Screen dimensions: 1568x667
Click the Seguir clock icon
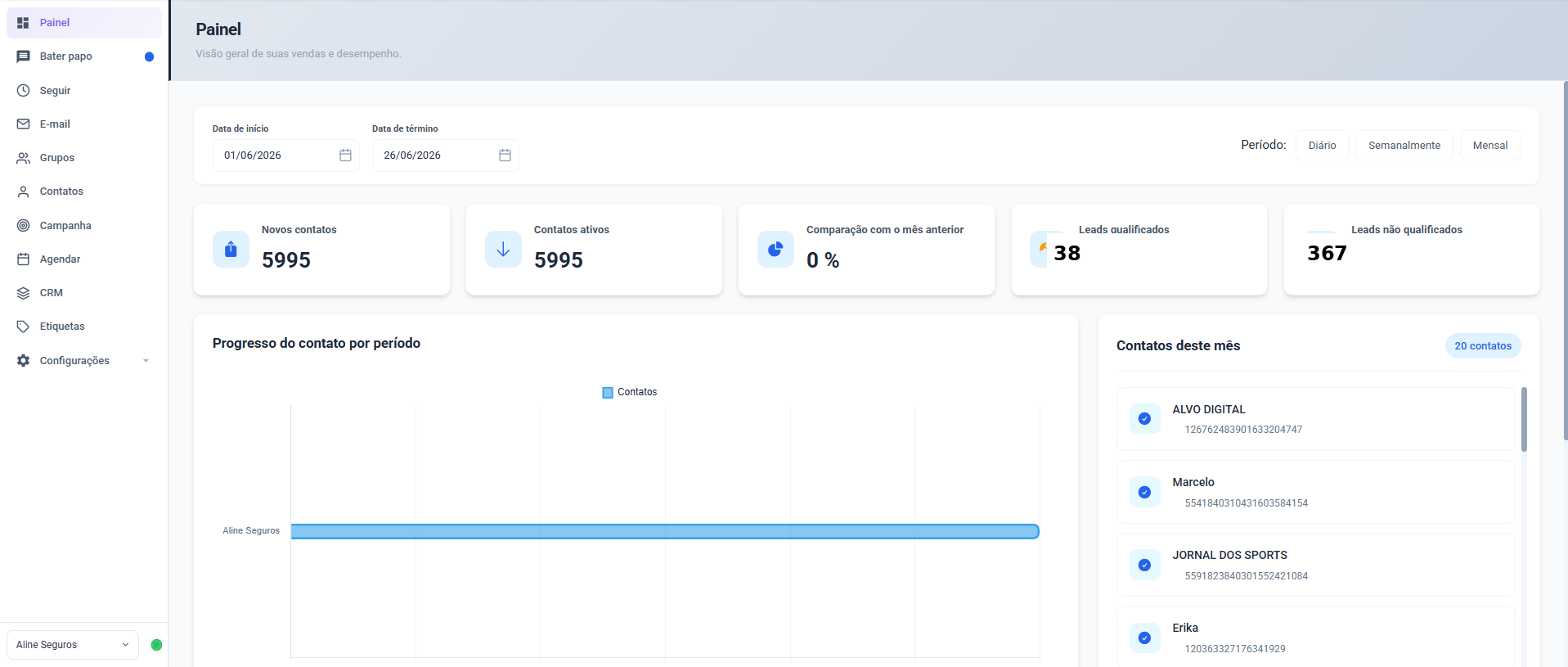tap(23, 90)
